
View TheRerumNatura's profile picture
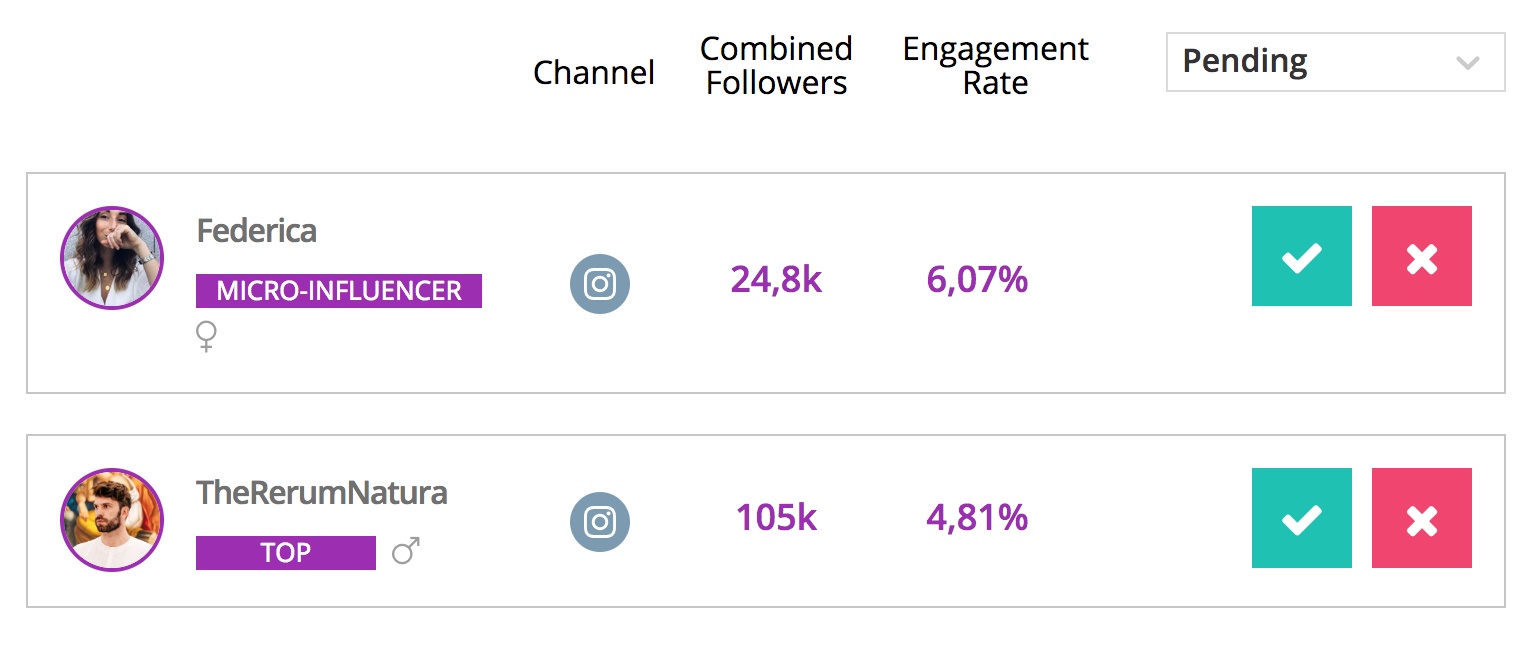(112, 520)
